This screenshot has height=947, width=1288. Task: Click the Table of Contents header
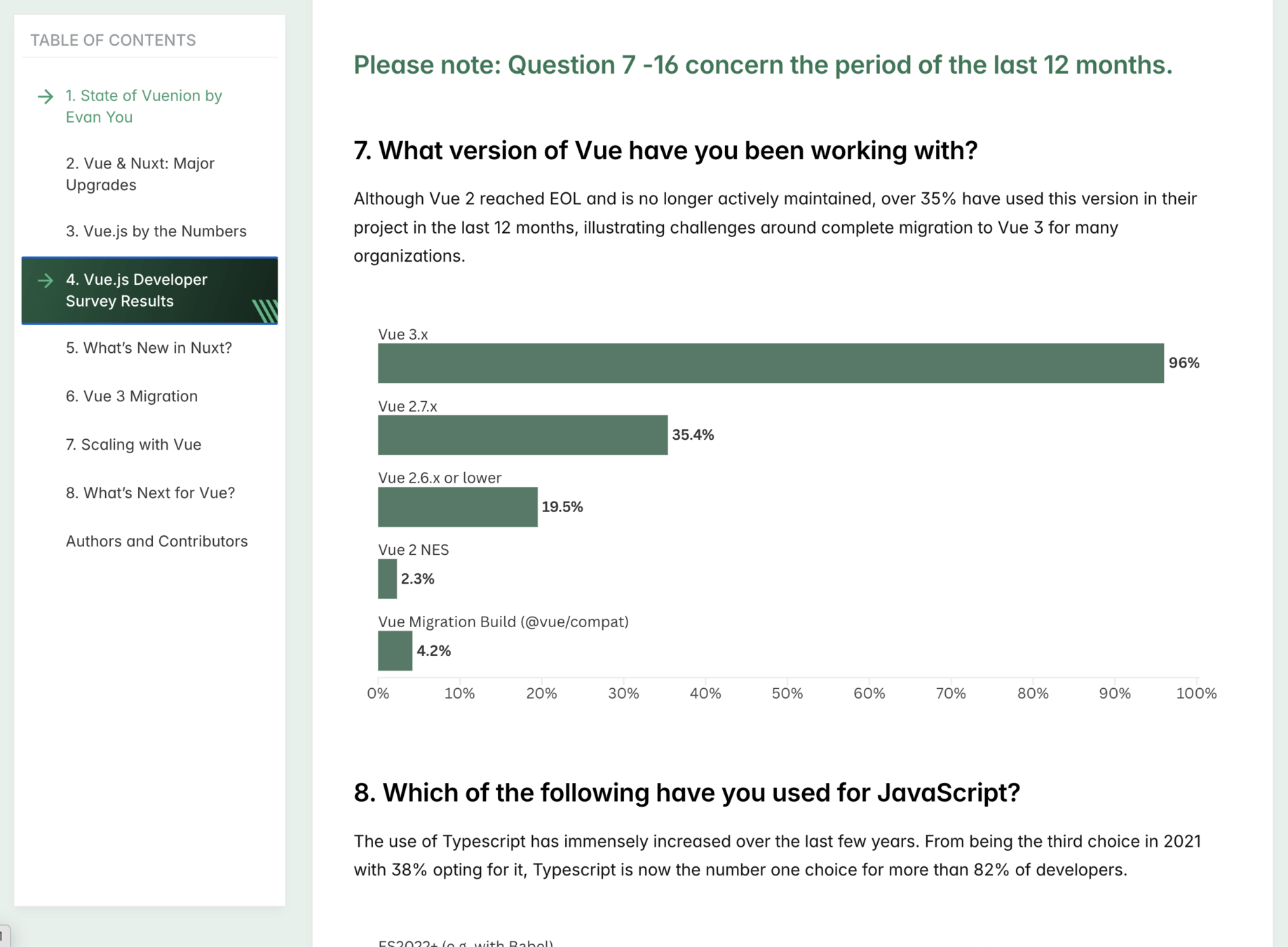pyautogui.click(x=113, y=41)
